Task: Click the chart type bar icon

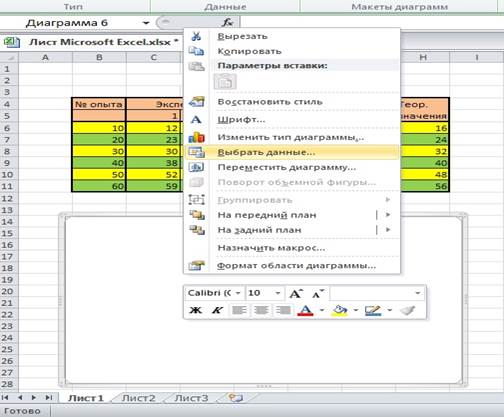Action: pos(196,137)
